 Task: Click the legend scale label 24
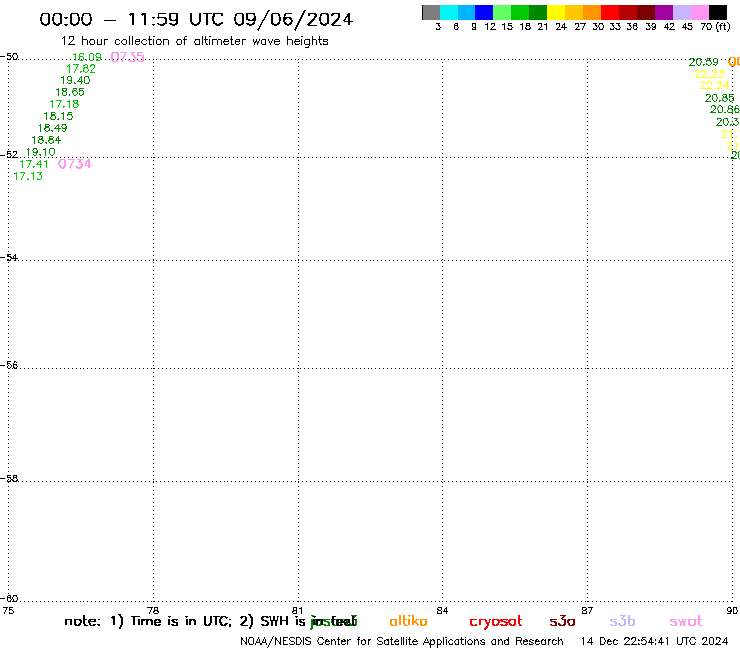561,27
